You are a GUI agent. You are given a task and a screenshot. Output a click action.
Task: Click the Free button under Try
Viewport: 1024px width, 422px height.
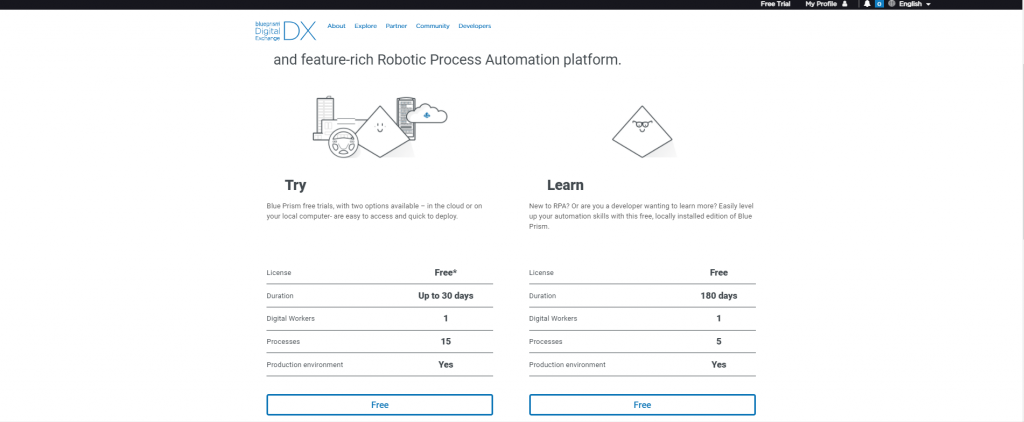click(379, 405)
